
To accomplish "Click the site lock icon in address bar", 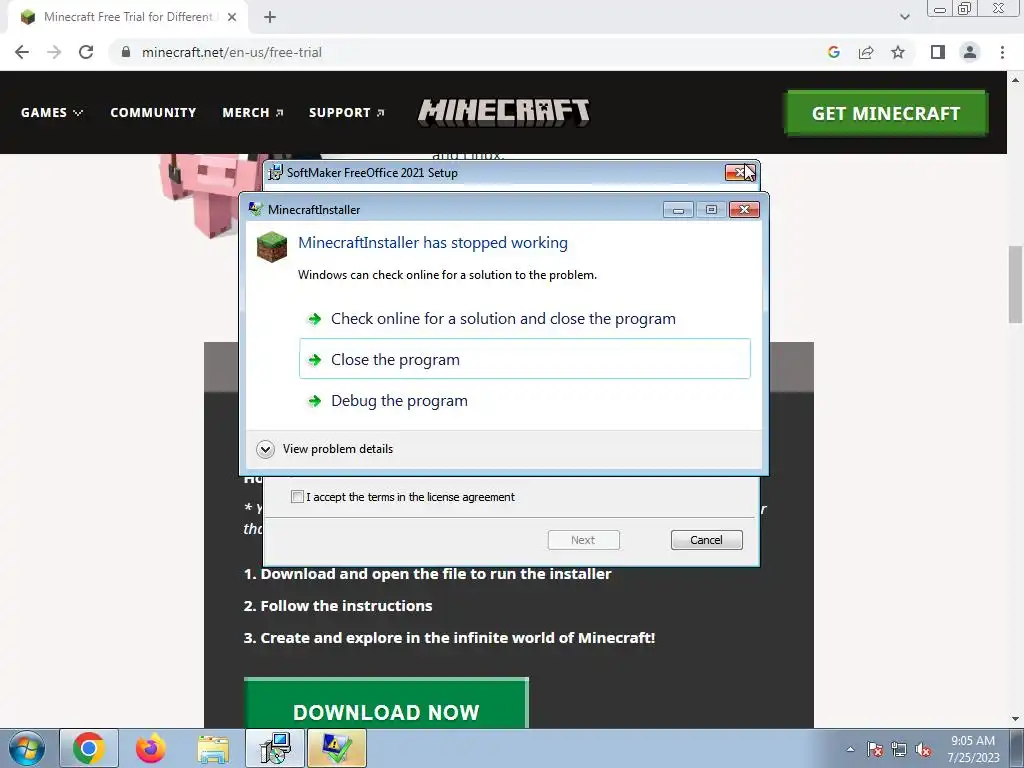I will 126,52.
